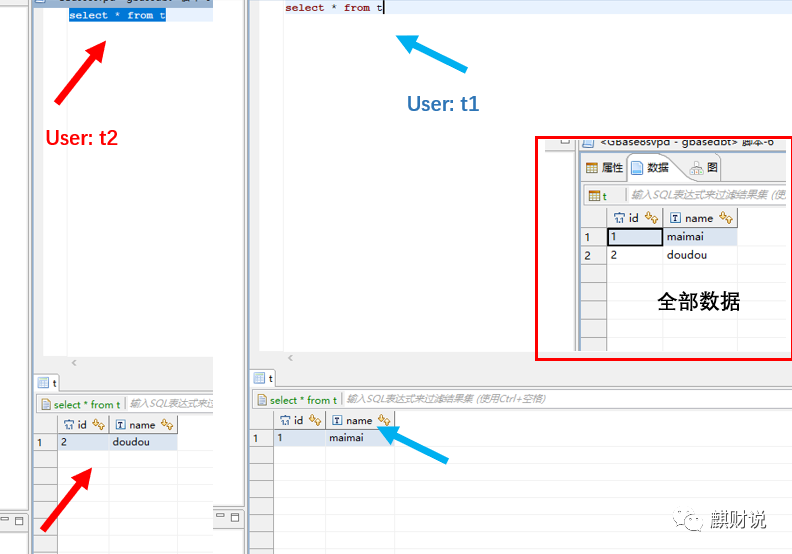Click 'select * from t' query label in t1's filter bar
Screen dimensions: 792x554
pos(303,400)
